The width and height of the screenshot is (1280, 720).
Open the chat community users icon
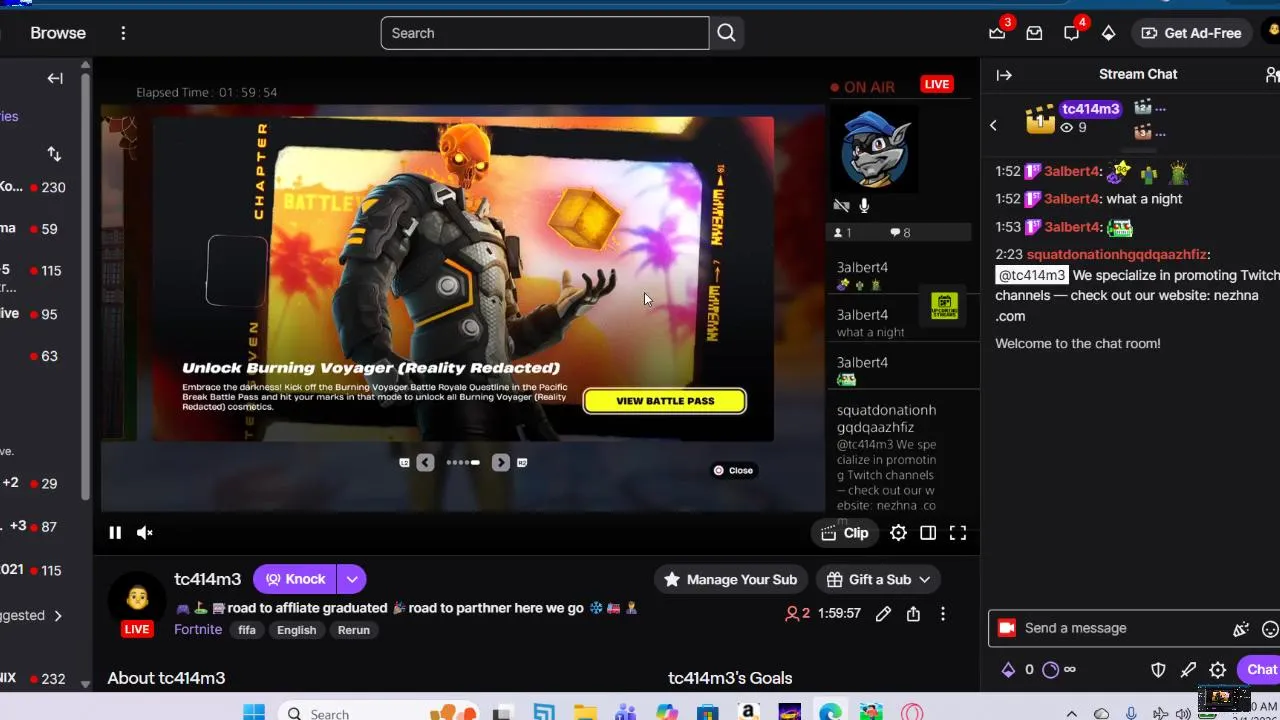point(1271,75)
